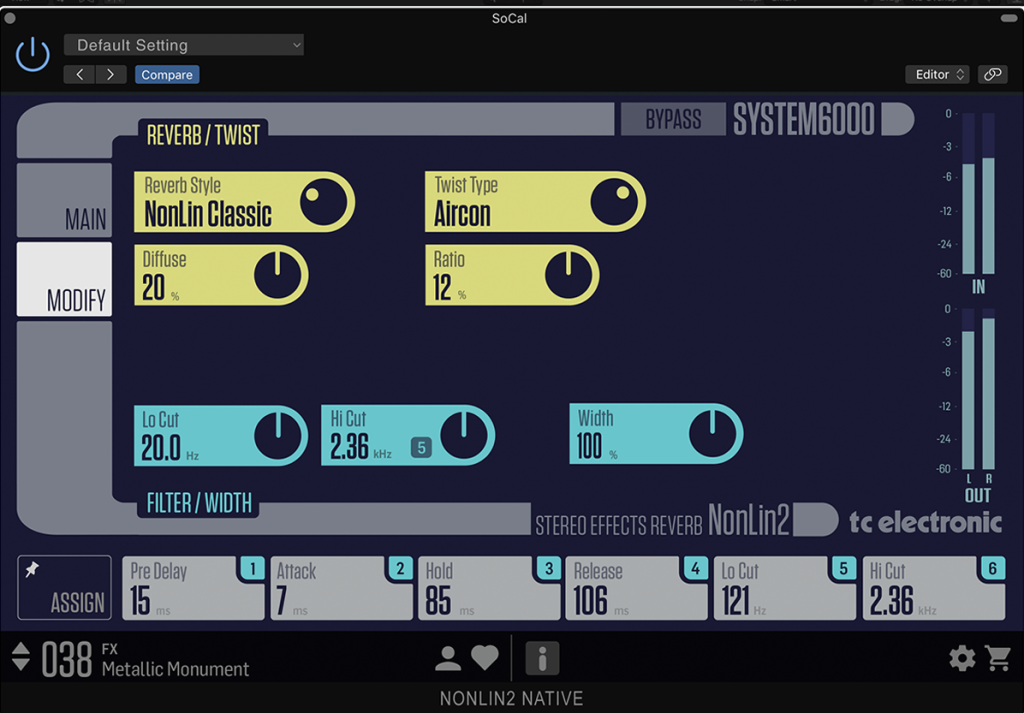Screen dimensions: 1024x713
Task: Click the Reverb Style knob
Action: 324,202
